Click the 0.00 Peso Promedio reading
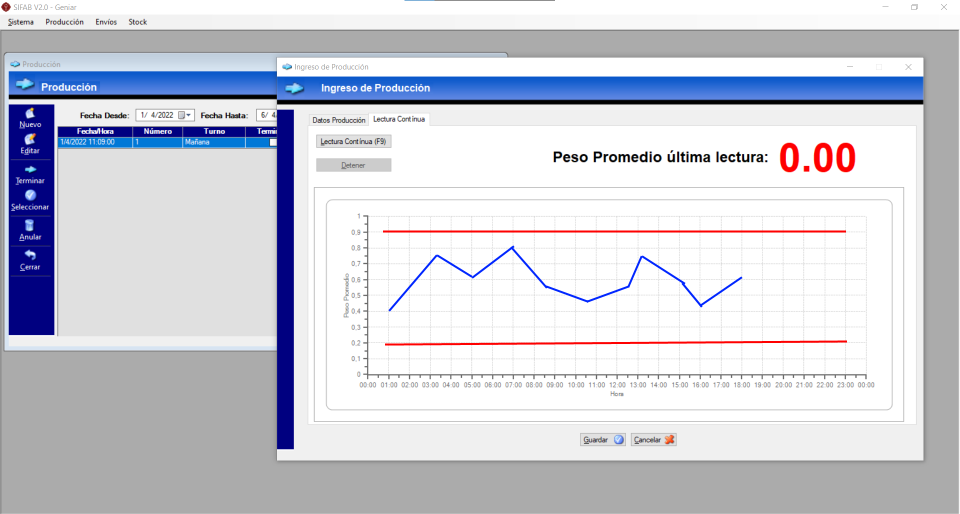This screenshot has height=514, width=960. coord(817,158)
